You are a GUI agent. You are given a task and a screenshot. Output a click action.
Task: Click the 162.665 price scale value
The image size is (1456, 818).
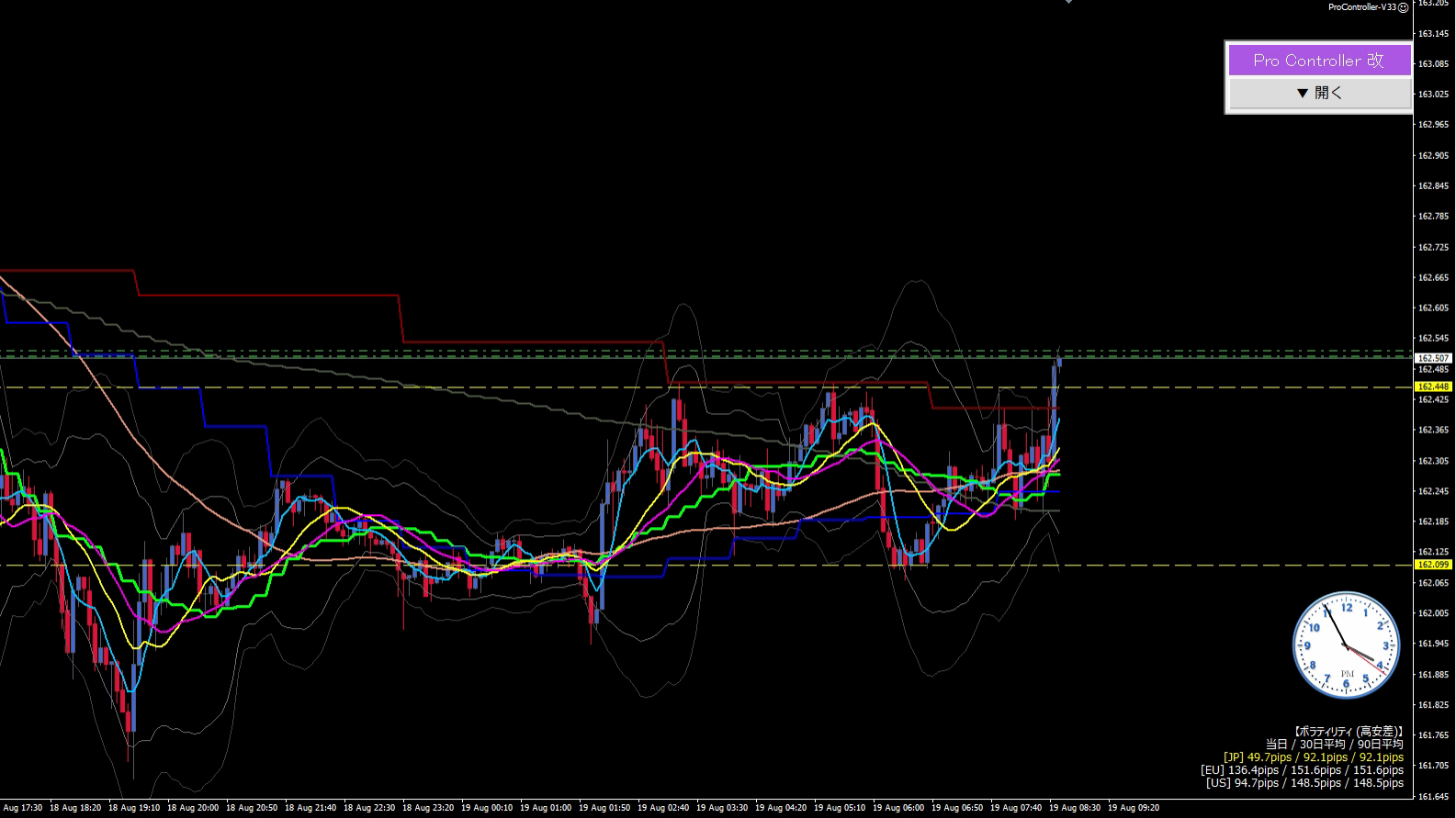point(1433,278)
